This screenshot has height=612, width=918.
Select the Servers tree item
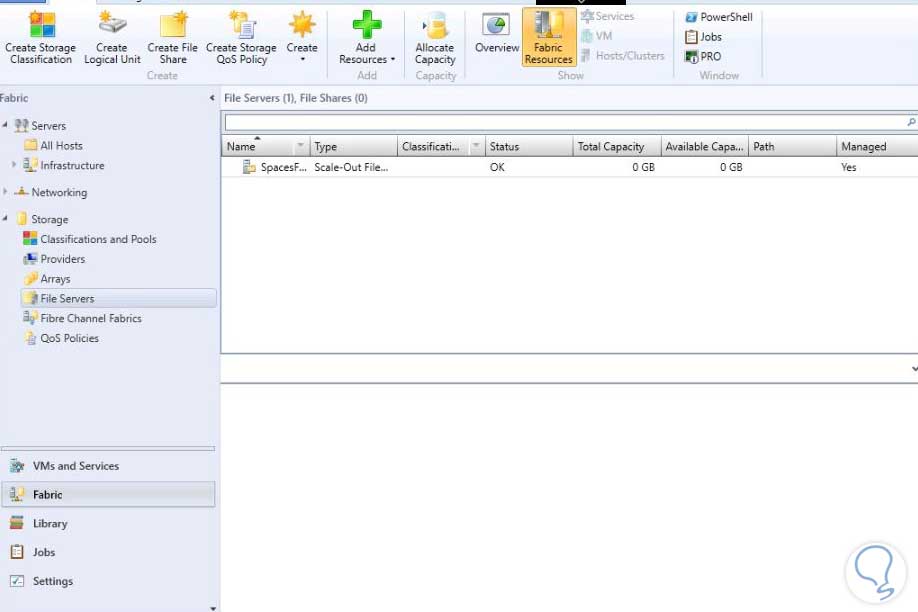(x=40, y=125)
